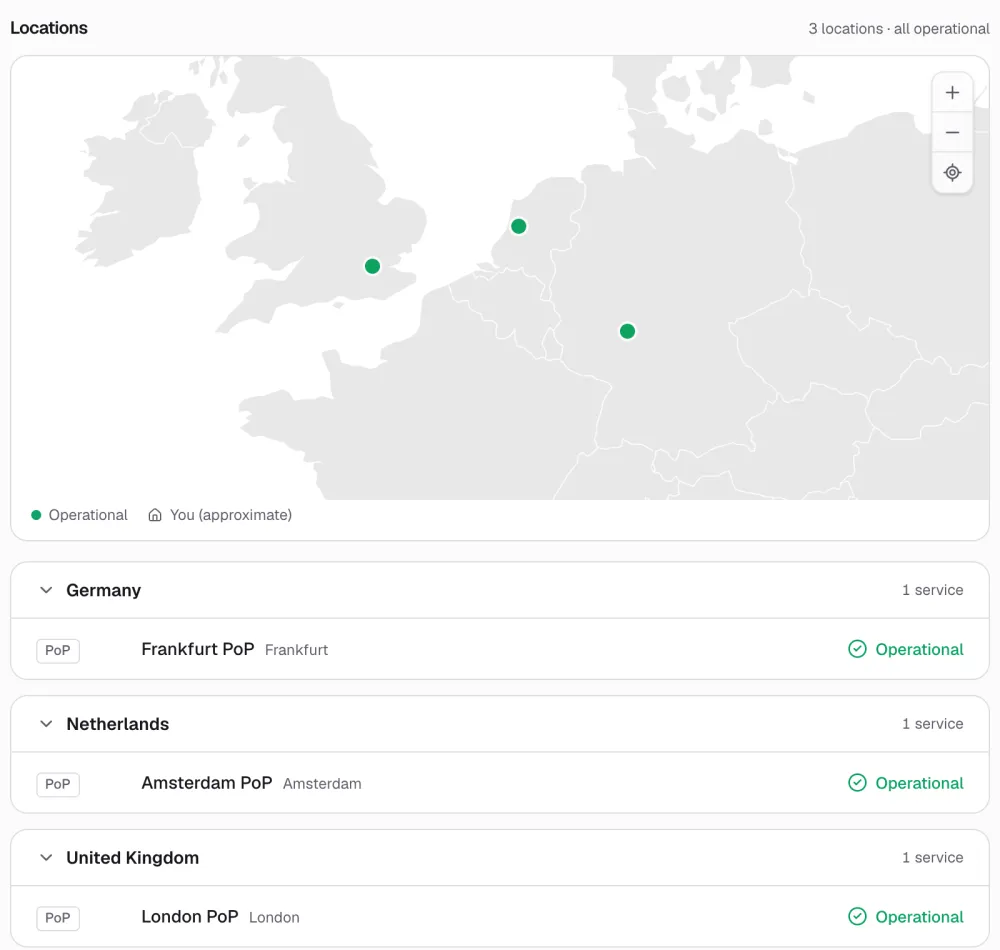Viewport: 1000px width, 950px height.
Task: Click the Locations heading
Action: click(x=49, y=28)
